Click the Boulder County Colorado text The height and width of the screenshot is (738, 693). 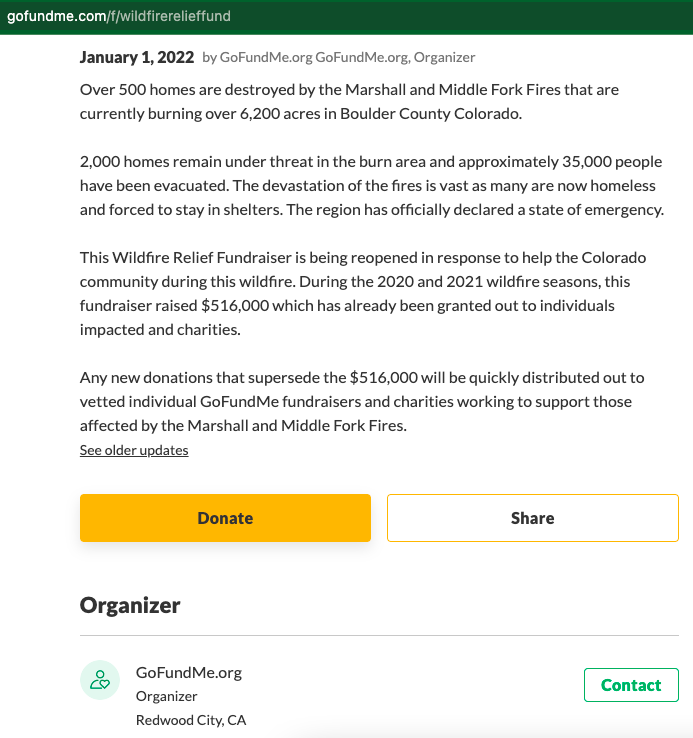point(431,113)
